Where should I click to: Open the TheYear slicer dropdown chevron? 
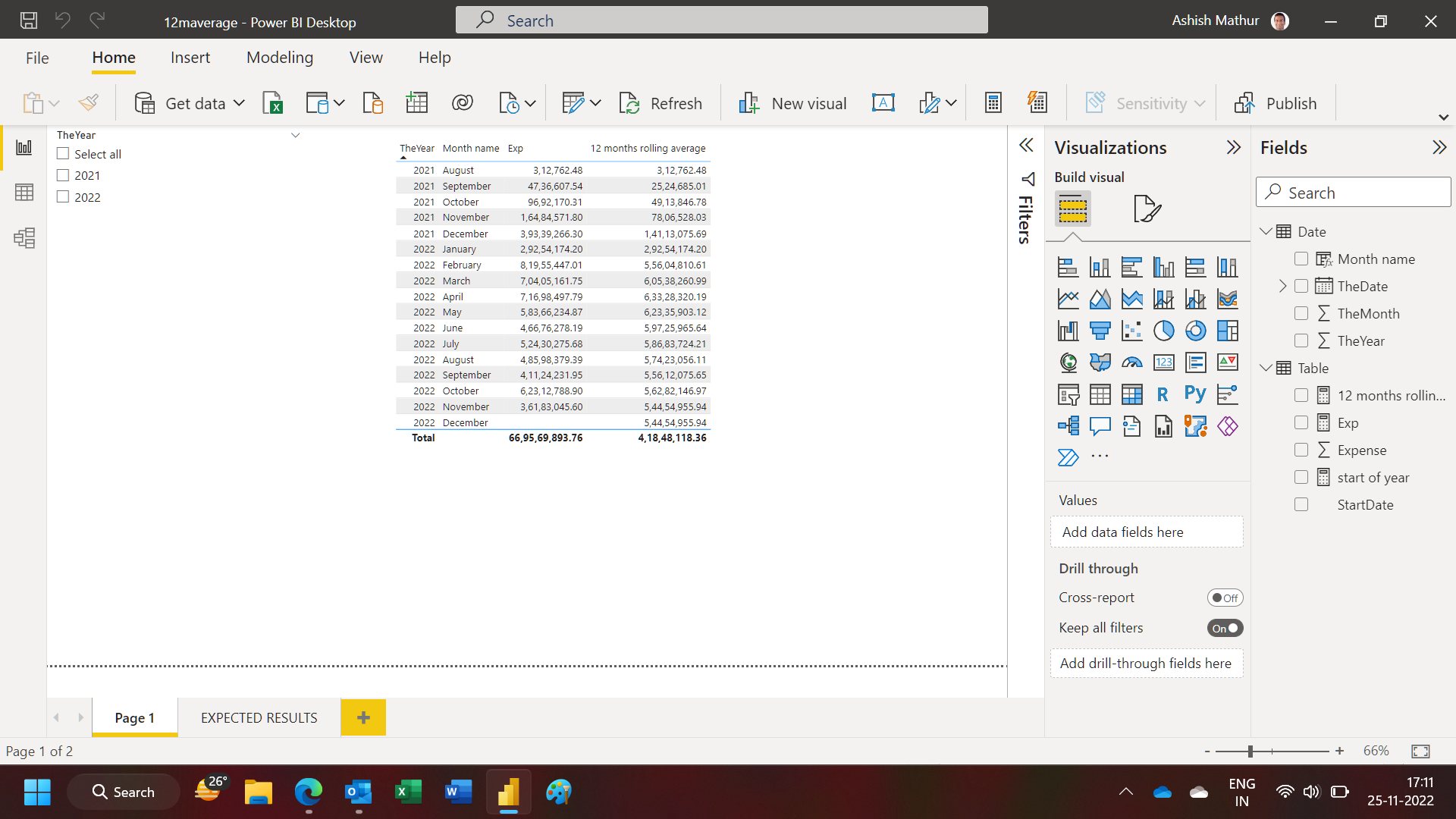(296, 135)
